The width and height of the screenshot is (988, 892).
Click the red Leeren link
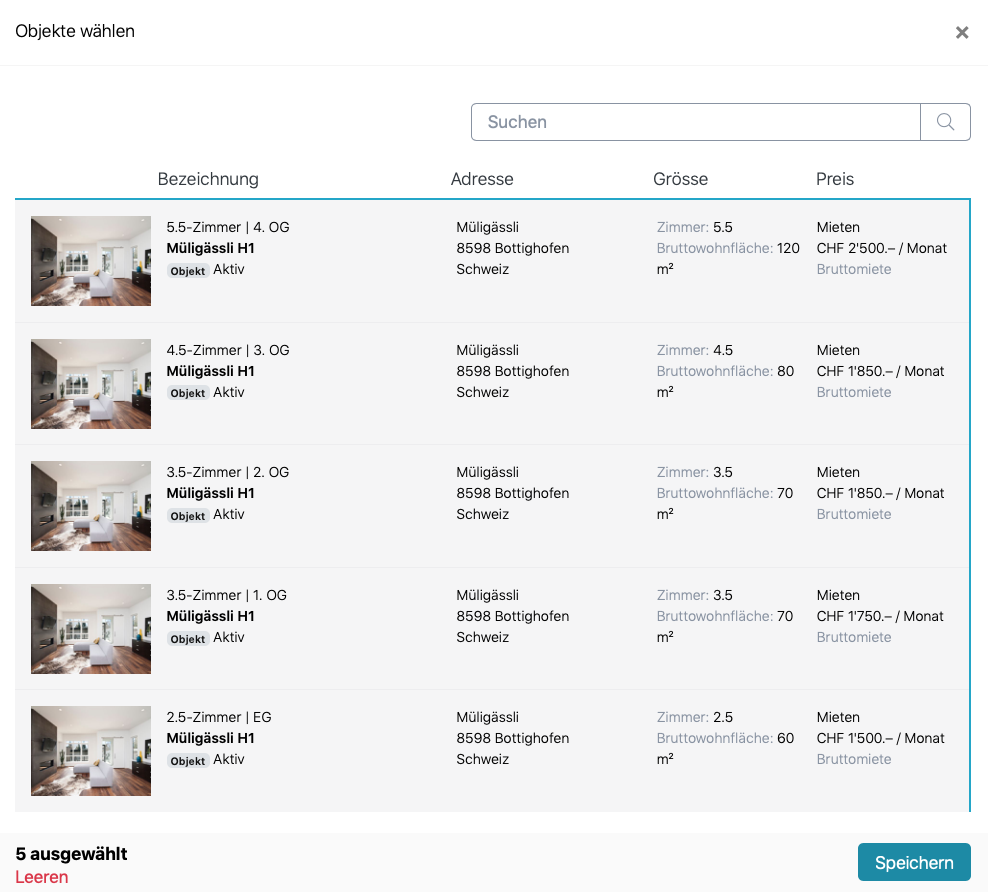(42, 877)
